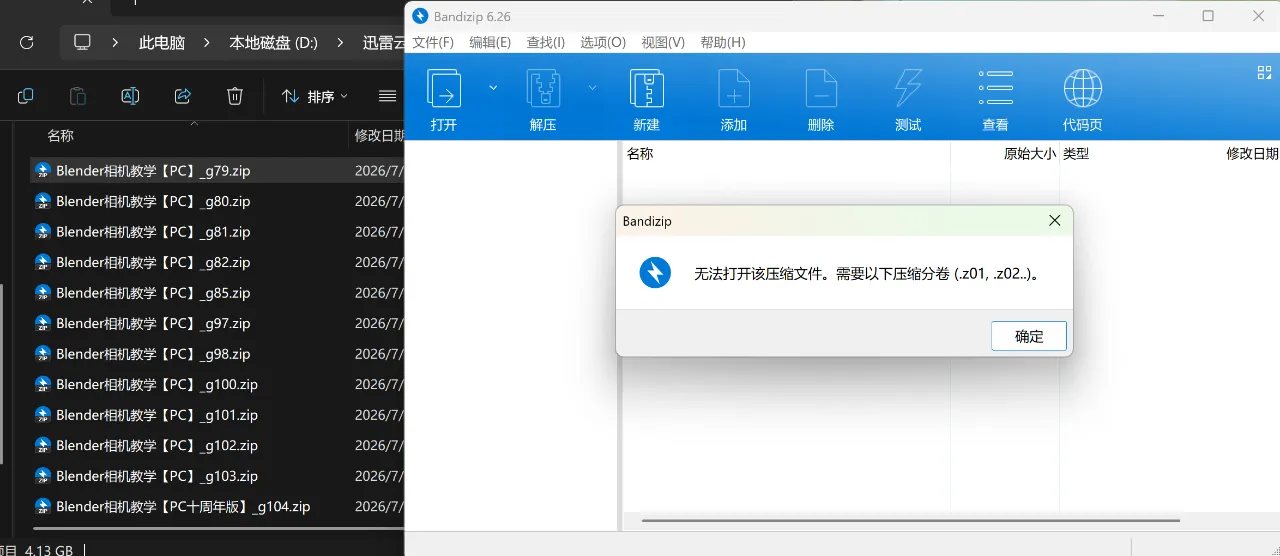Click the 名称 column header in Bandizip
1280x556 pixels.
pyautogui.click(x=640, y=154)
